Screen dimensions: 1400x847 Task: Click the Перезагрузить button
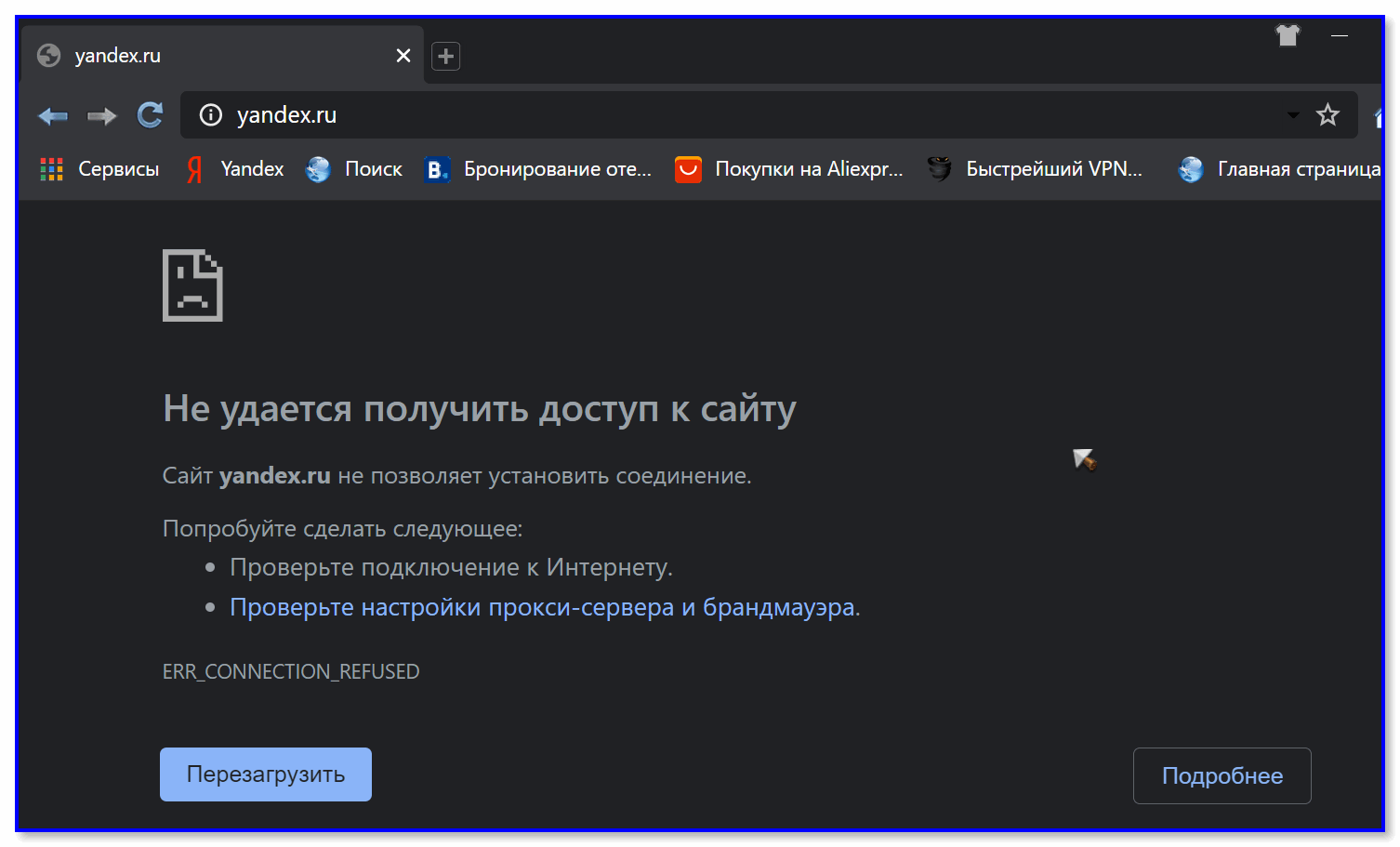coord(266,774)
